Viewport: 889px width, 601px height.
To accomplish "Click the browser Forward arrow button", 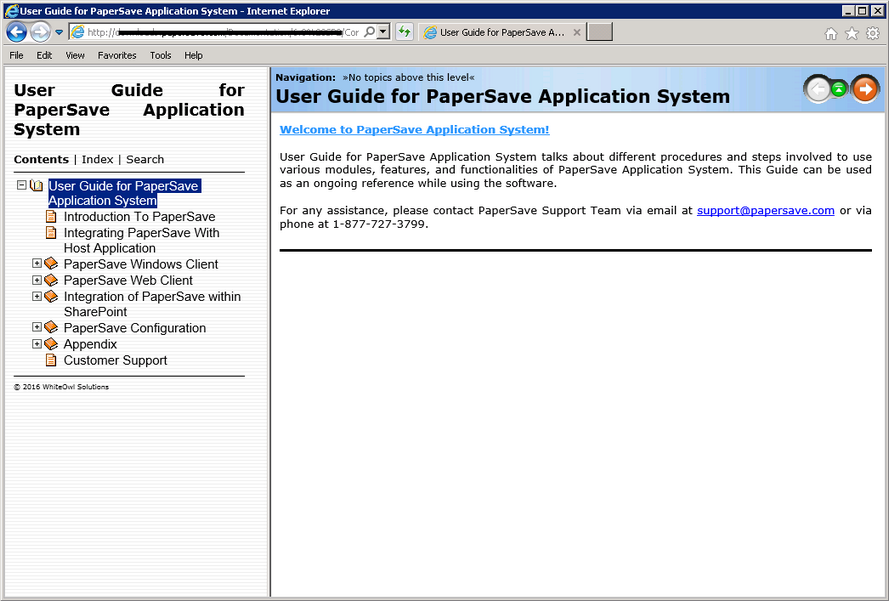I will 40,32.
